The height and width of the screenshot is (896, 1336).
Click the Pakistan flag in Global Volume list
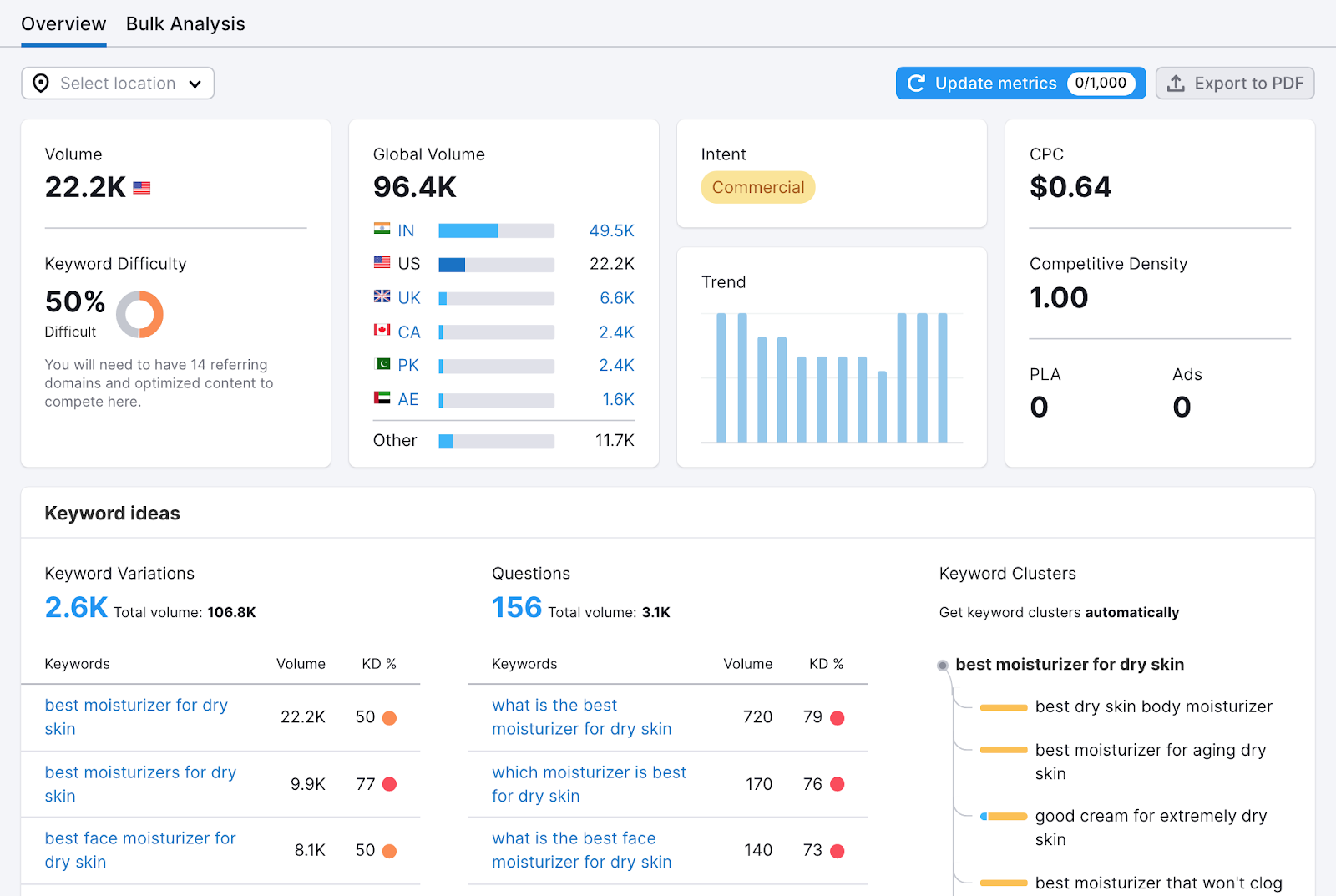382,365
